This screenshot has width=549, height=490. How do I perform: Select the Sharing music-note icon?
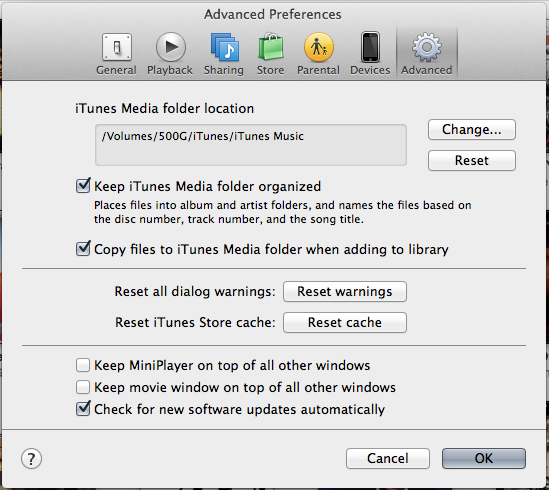pos(224,47)
